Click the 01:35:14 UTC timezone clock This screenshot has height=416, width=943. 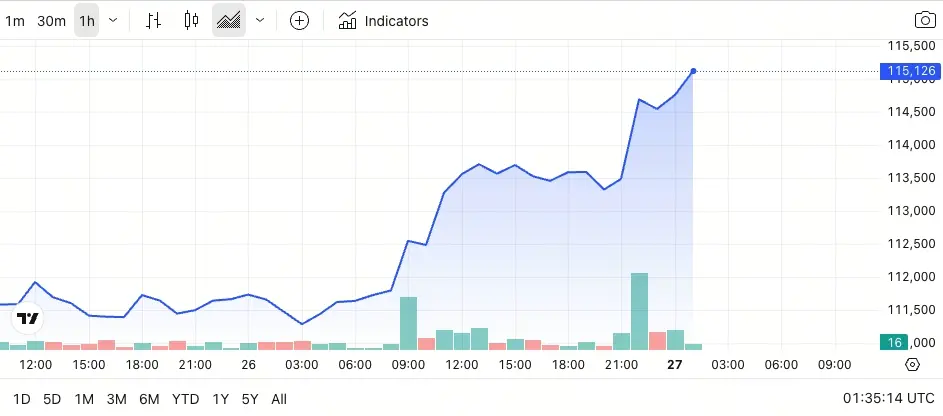pos(888,399)
